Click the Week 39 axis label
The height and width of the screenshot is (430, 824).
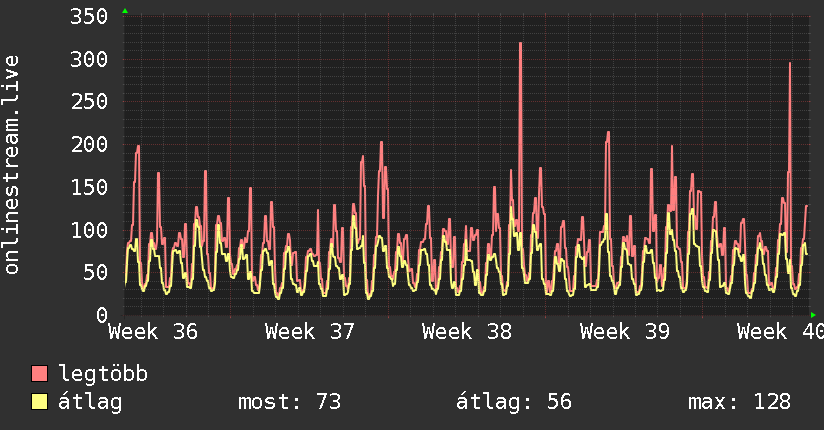pos(625,332)
